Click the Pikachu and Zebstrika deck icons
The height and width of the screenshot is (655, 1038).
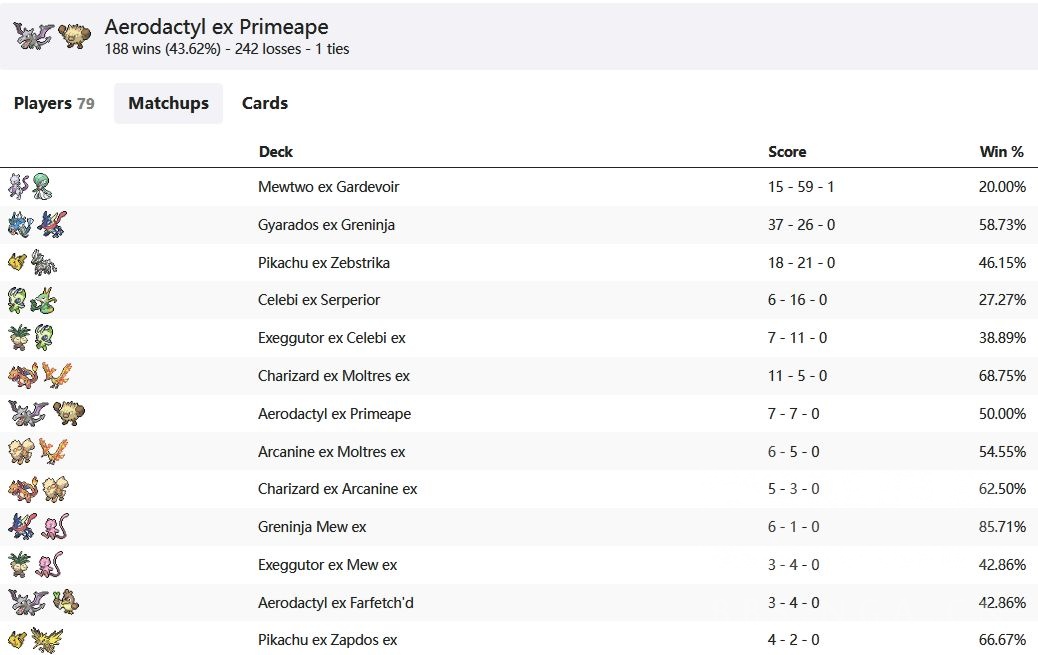point(32,263)
